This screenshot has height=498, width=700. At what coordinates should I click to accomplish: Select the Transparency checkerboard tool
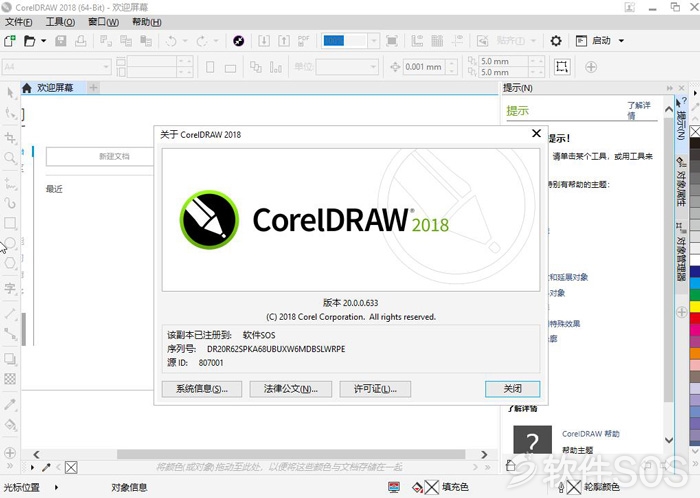tap(10, 379)
